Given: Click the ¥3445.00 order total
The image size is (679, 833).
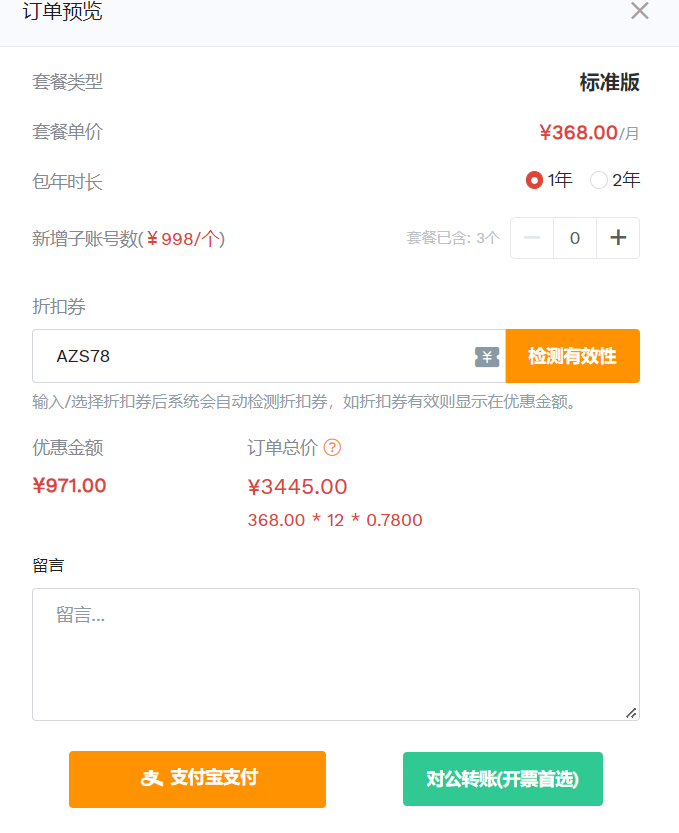Looking at the screenshot, I should click(298, 487).
